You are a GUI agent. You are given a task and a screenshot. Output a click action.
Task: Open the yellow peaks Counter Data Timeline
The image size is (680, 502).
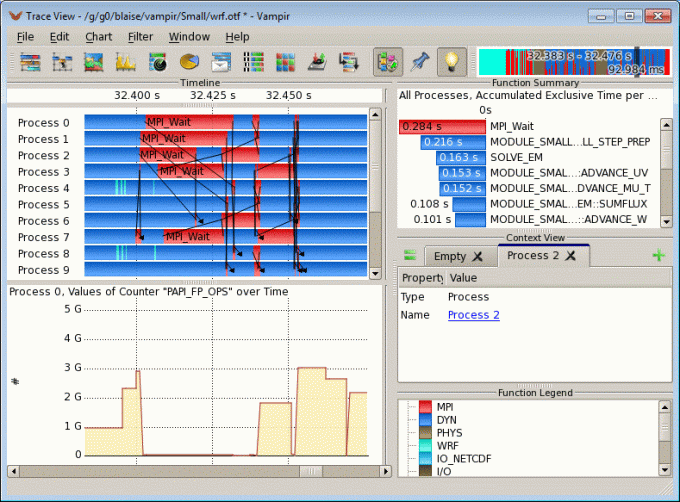pyautogui.click(x=126, y=62)
